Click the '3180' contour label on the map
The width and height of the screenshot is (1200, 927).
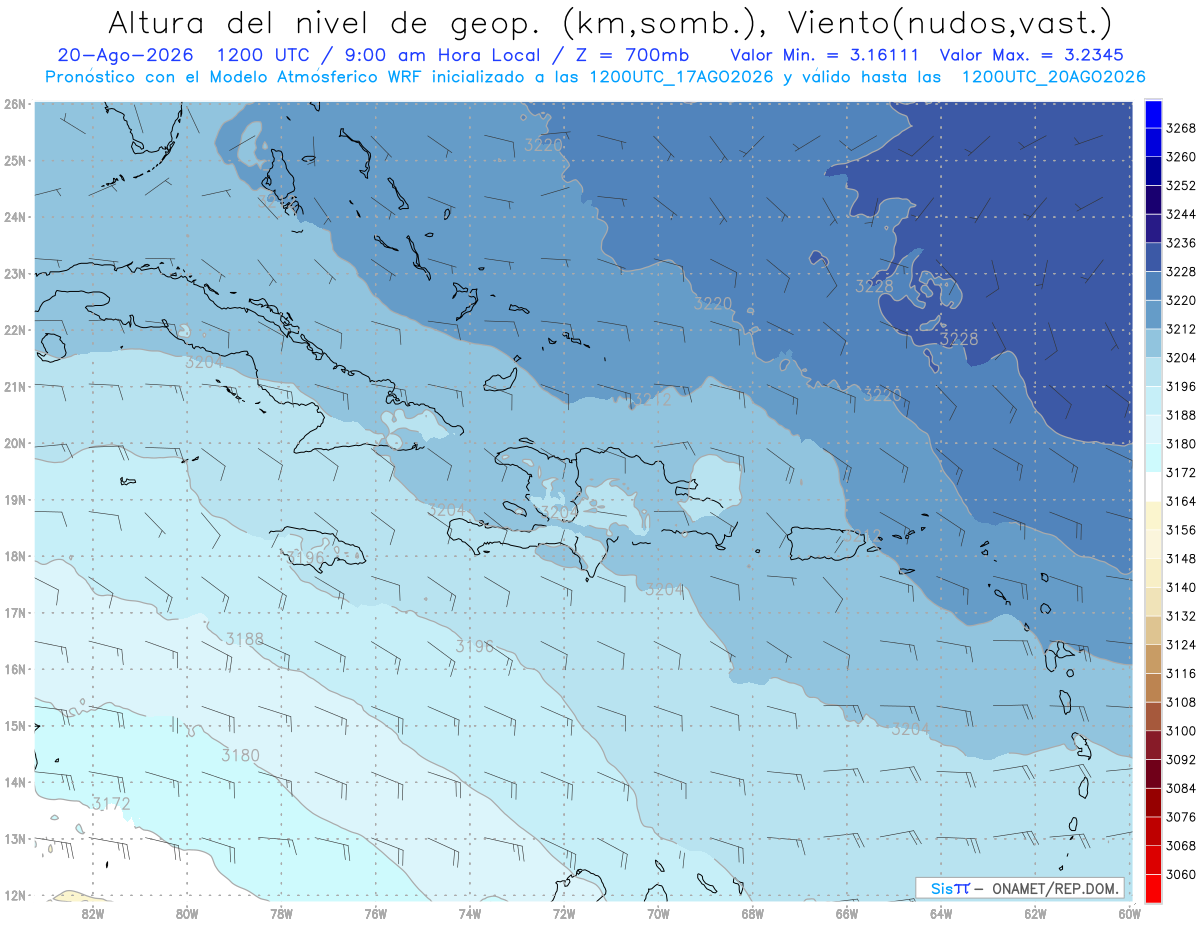pyautogui.click(x=240, y=755)
